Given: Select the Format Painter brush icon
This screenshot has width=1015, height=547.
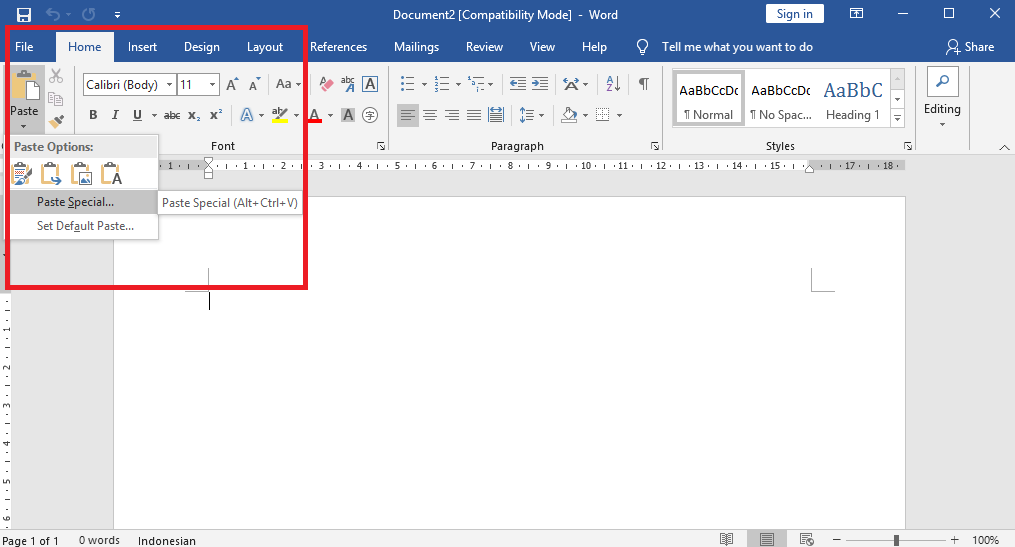Looking at the screenshot, I should [x=56, y=120].
